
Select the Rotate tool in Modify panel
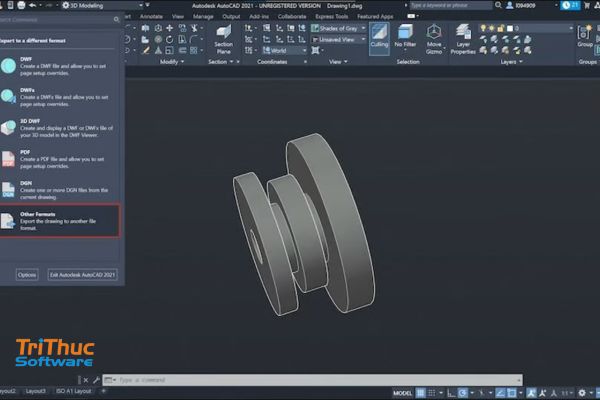pyautogui.click(x=170, y=39)
